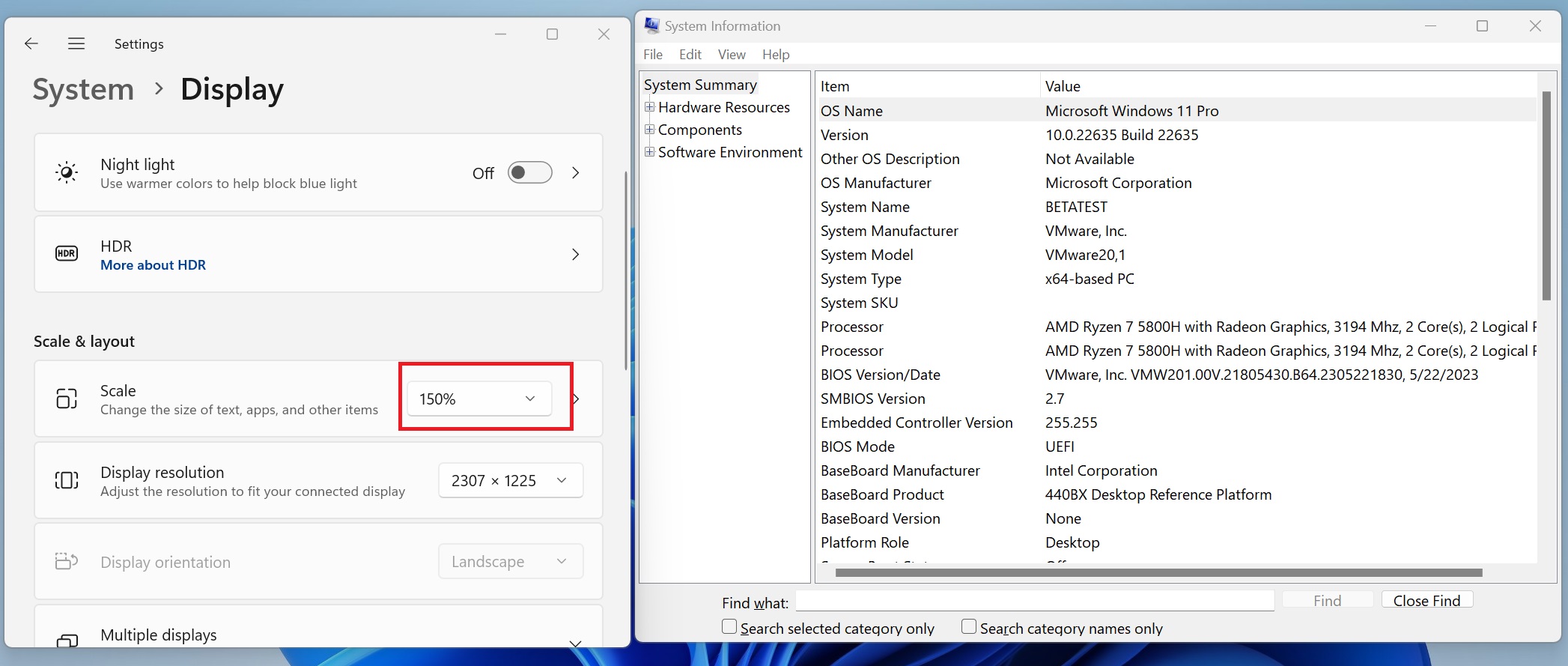Select the Version row
This screenshot has height=666, width=1568.
(1177, 135)
